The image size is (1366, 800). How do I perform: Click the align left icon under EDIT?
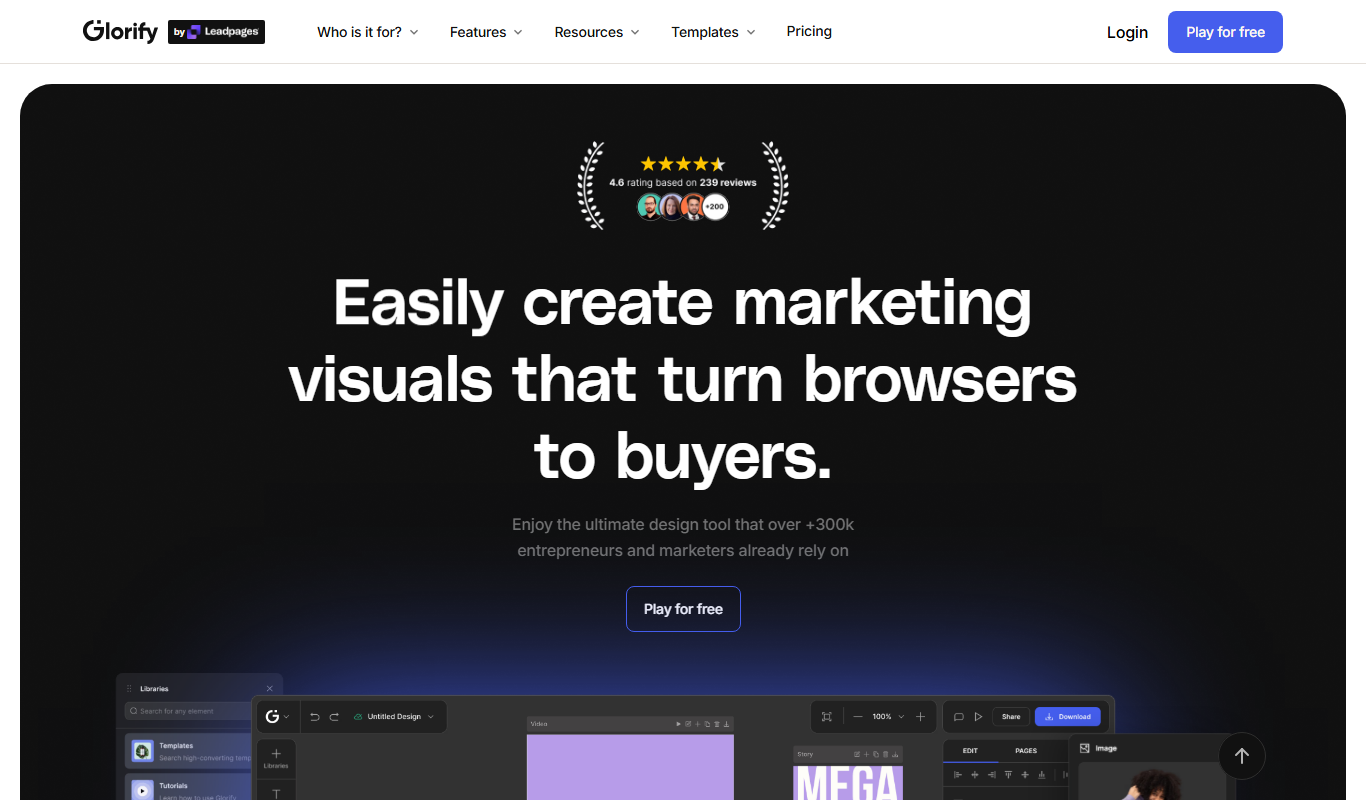tap(957, 775)
